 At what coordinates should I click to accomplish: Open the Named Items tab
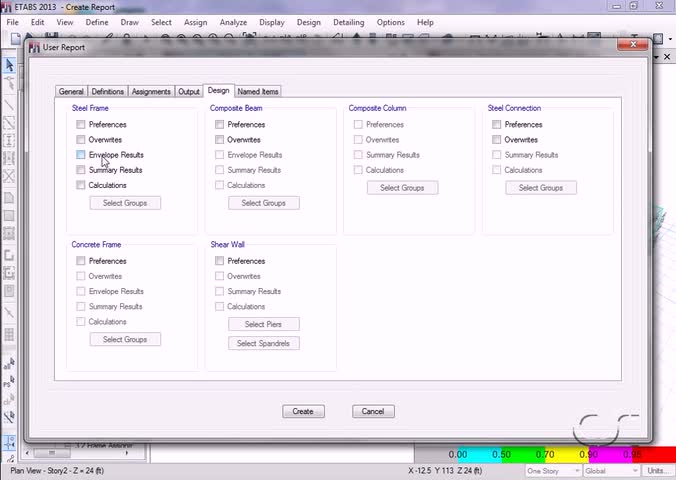coord(258,91)
